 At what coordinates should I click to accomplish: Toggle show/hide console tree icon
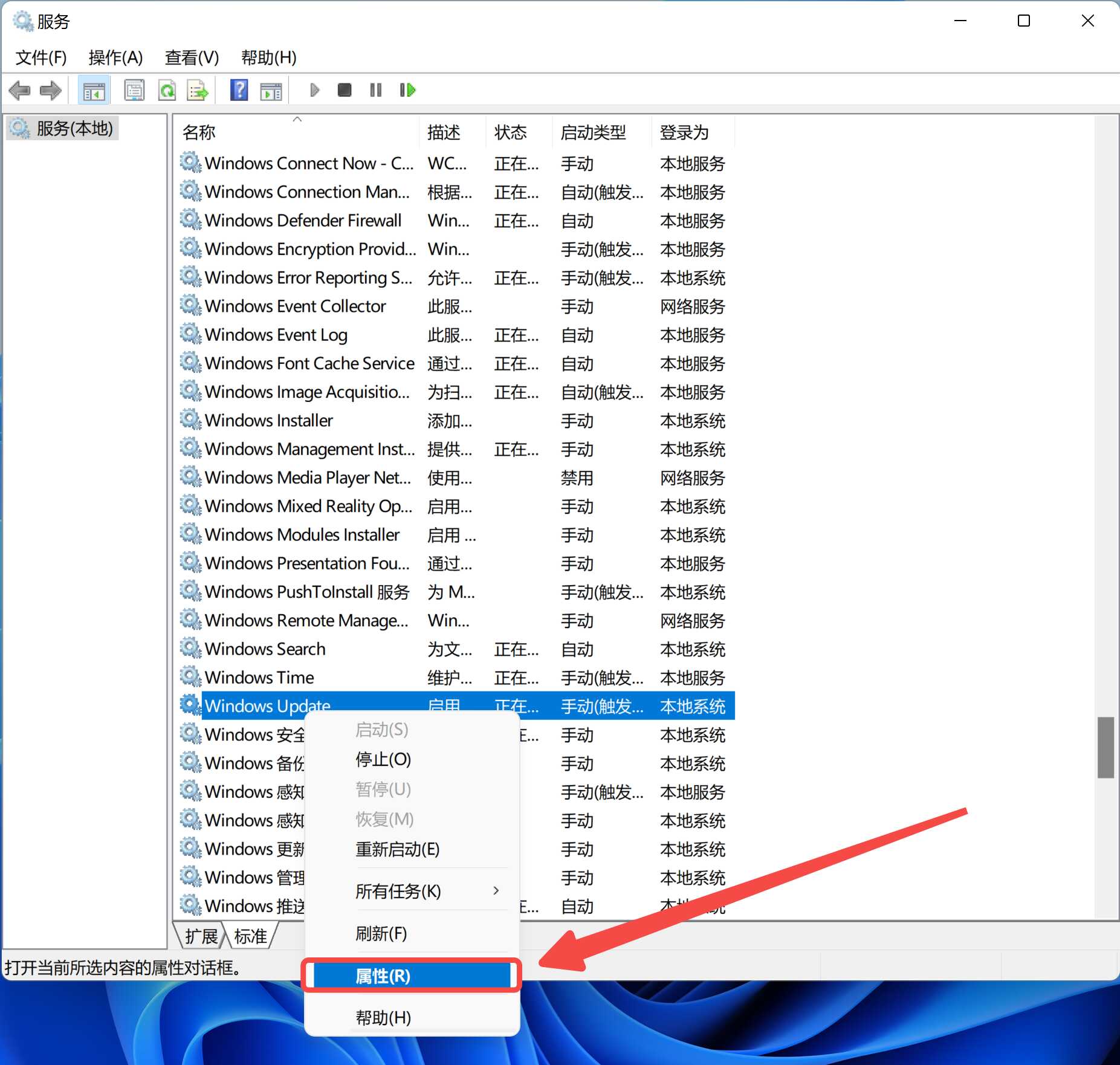(94, 91)
